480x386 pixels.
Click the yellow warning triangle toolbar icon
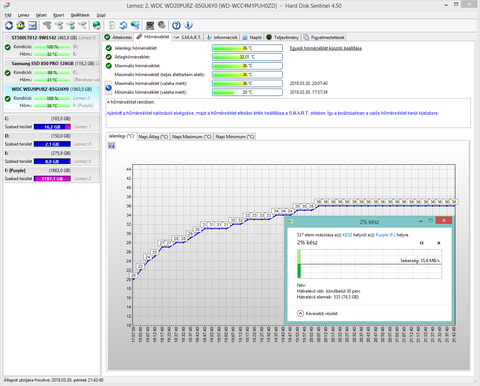(x=21, y=25)
